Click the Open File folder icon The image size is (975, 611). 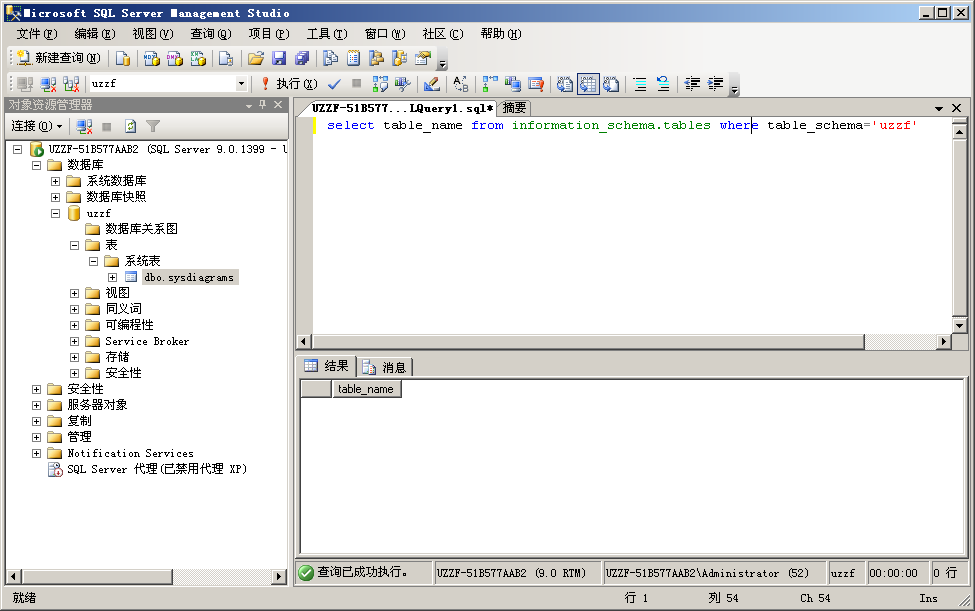[x=256, y=58]
